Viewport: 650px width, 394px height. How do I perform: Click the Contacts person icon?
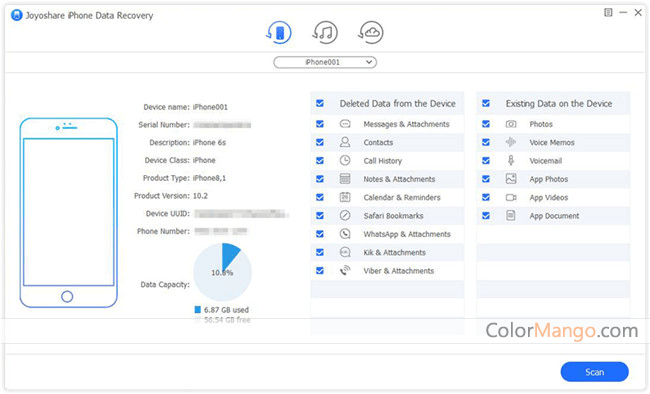(345, 142)
